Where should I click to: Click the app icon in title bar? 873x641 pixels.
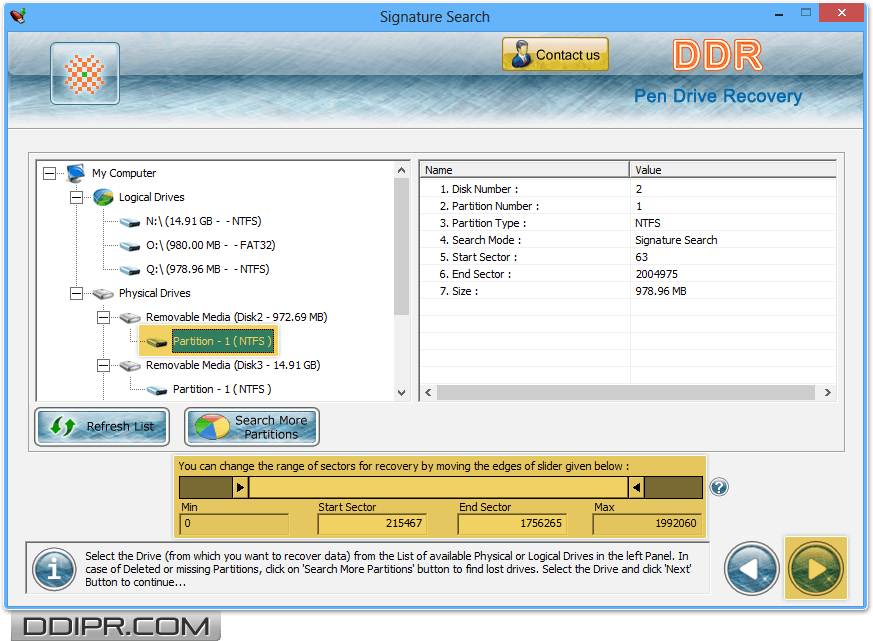[x=17, y=16]
